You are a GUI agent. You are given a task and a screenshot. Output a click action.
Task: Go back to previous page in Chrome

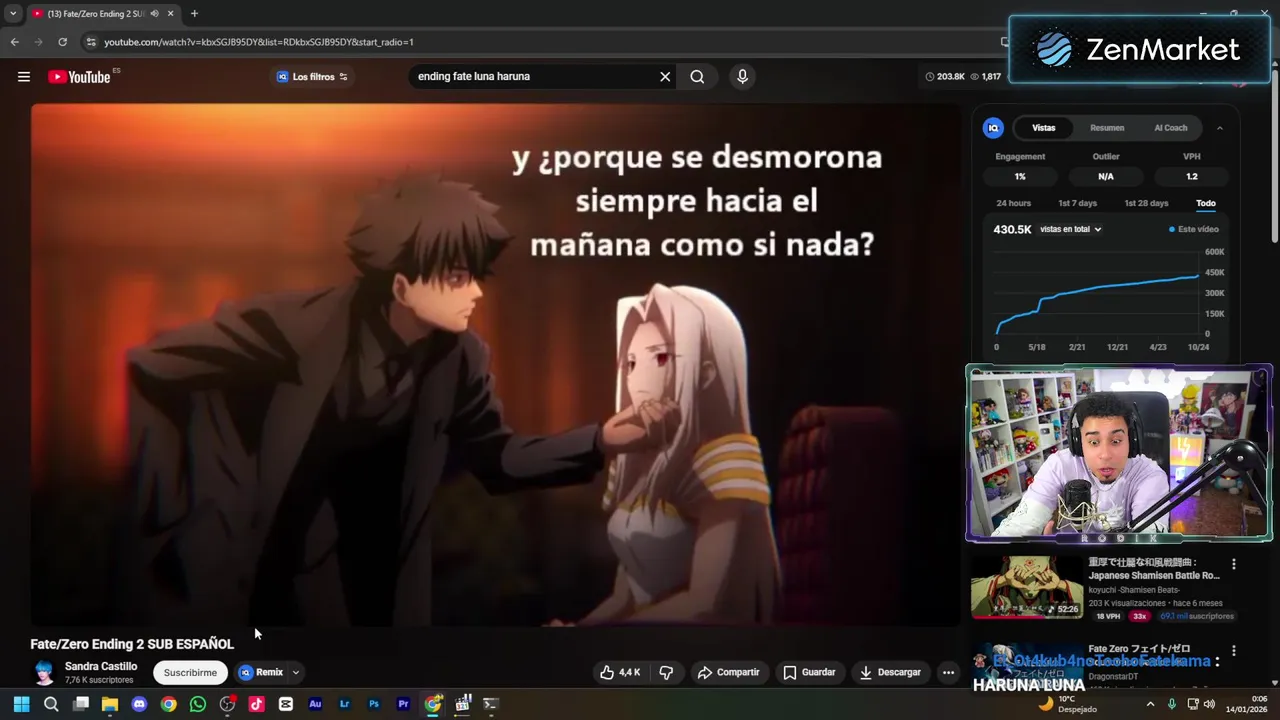click(x=14, y=42)
